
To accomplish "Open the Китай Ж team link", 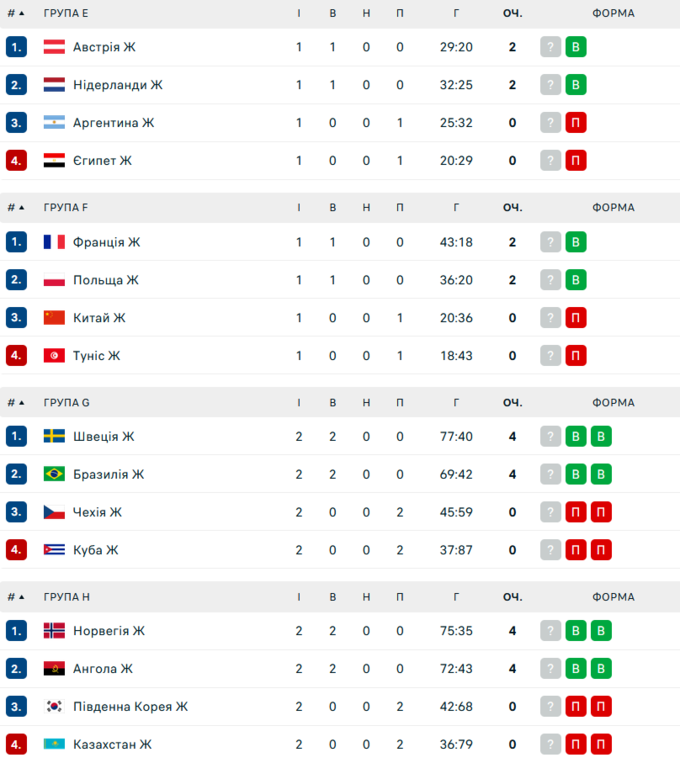I will coord(99,318).
